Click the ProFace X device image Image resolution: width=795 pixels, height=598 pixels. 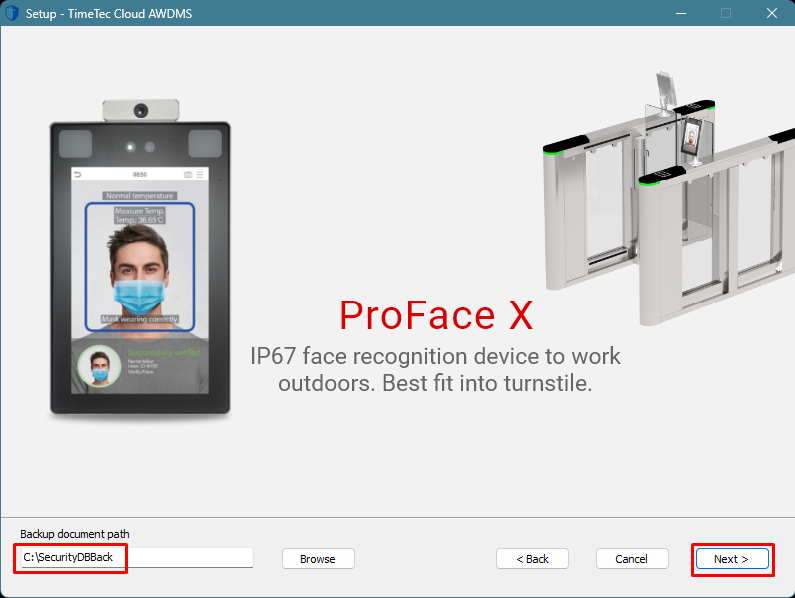[140, 258]
